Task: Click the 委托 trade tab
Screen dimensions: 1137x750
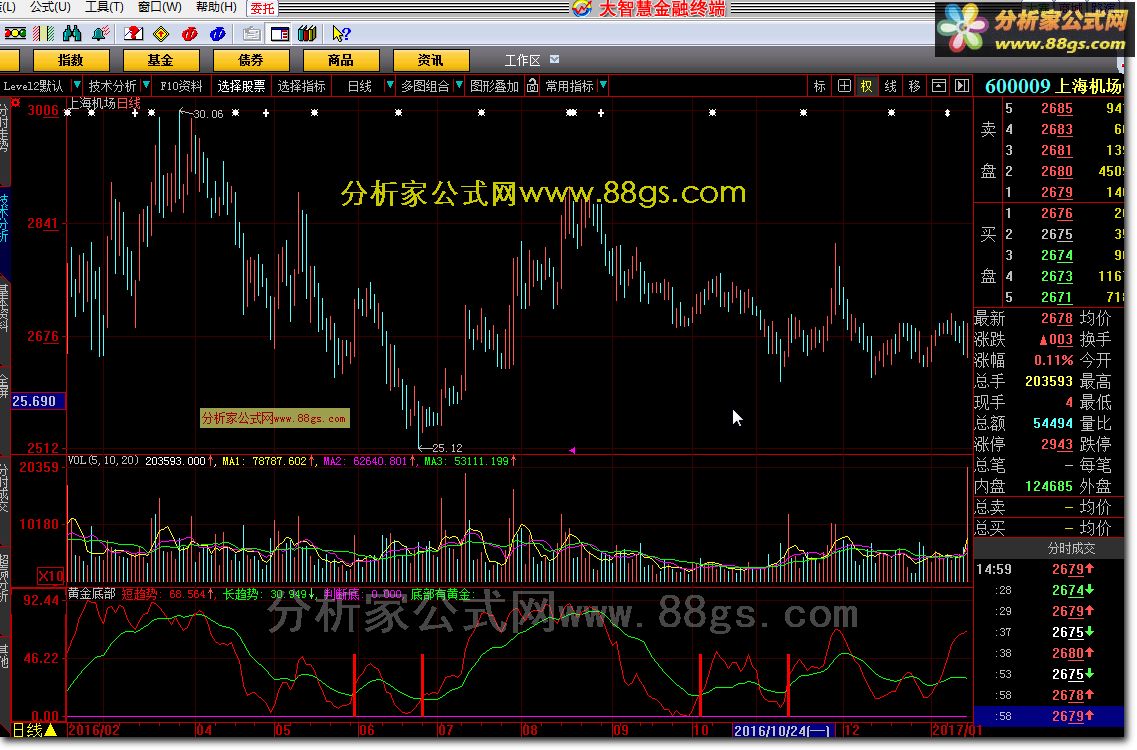Action: point(262,8)
